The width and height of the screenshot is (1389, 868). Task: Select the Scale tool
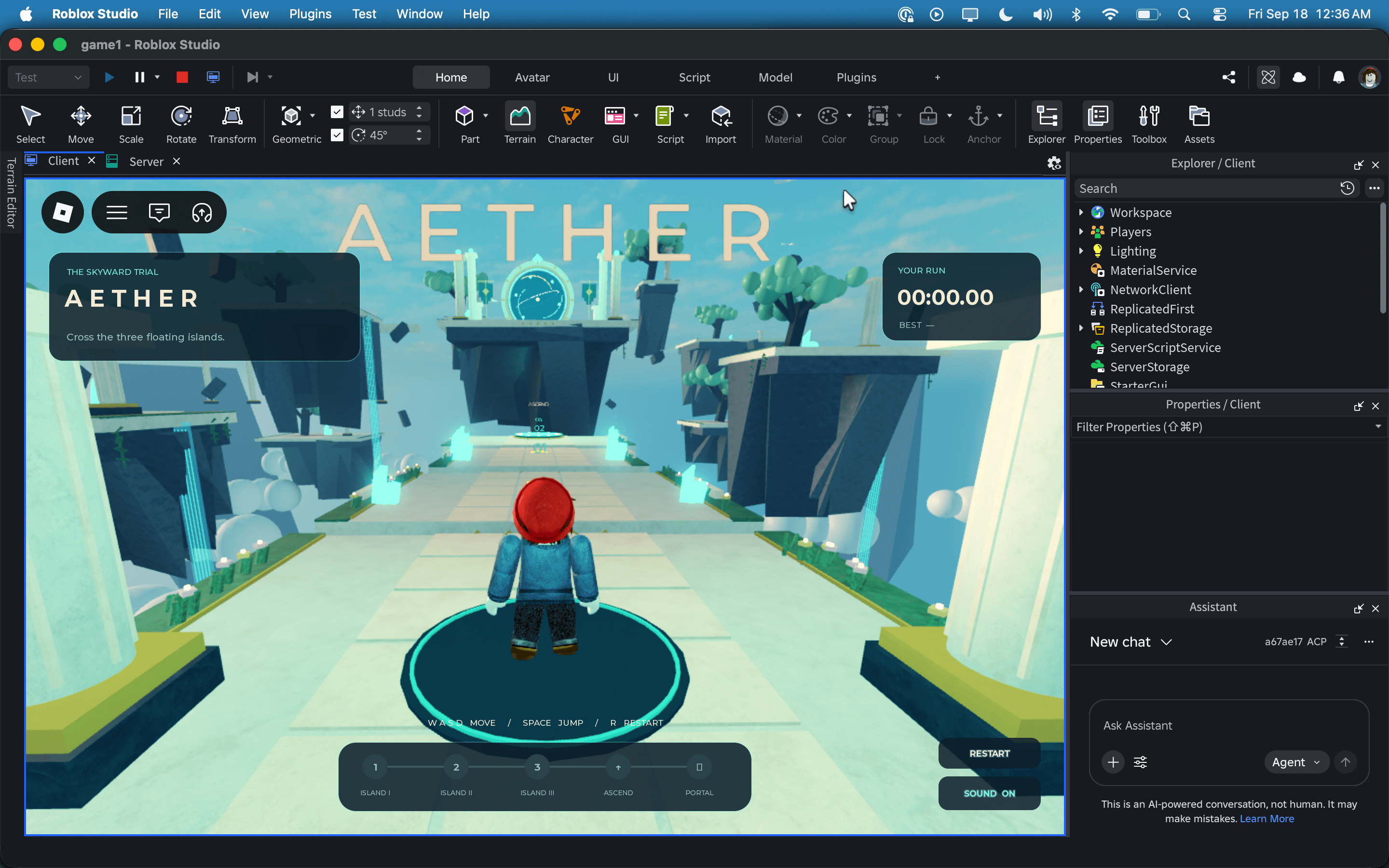[131, 124]
